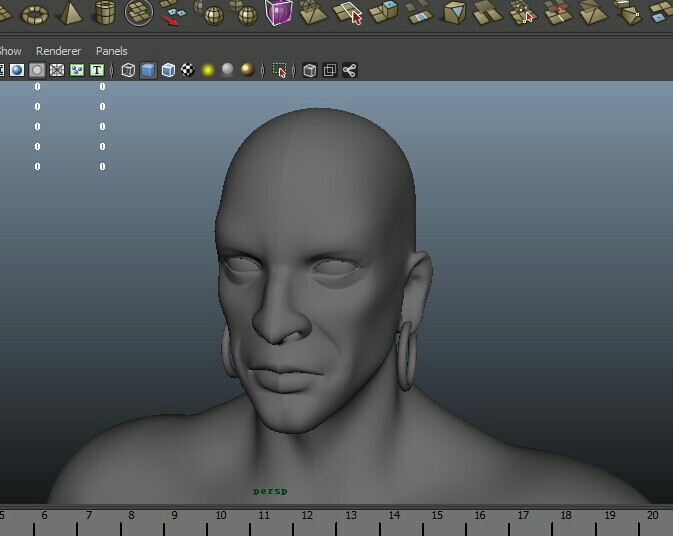Click the polygon torus shelf icon

click(36, 14)
